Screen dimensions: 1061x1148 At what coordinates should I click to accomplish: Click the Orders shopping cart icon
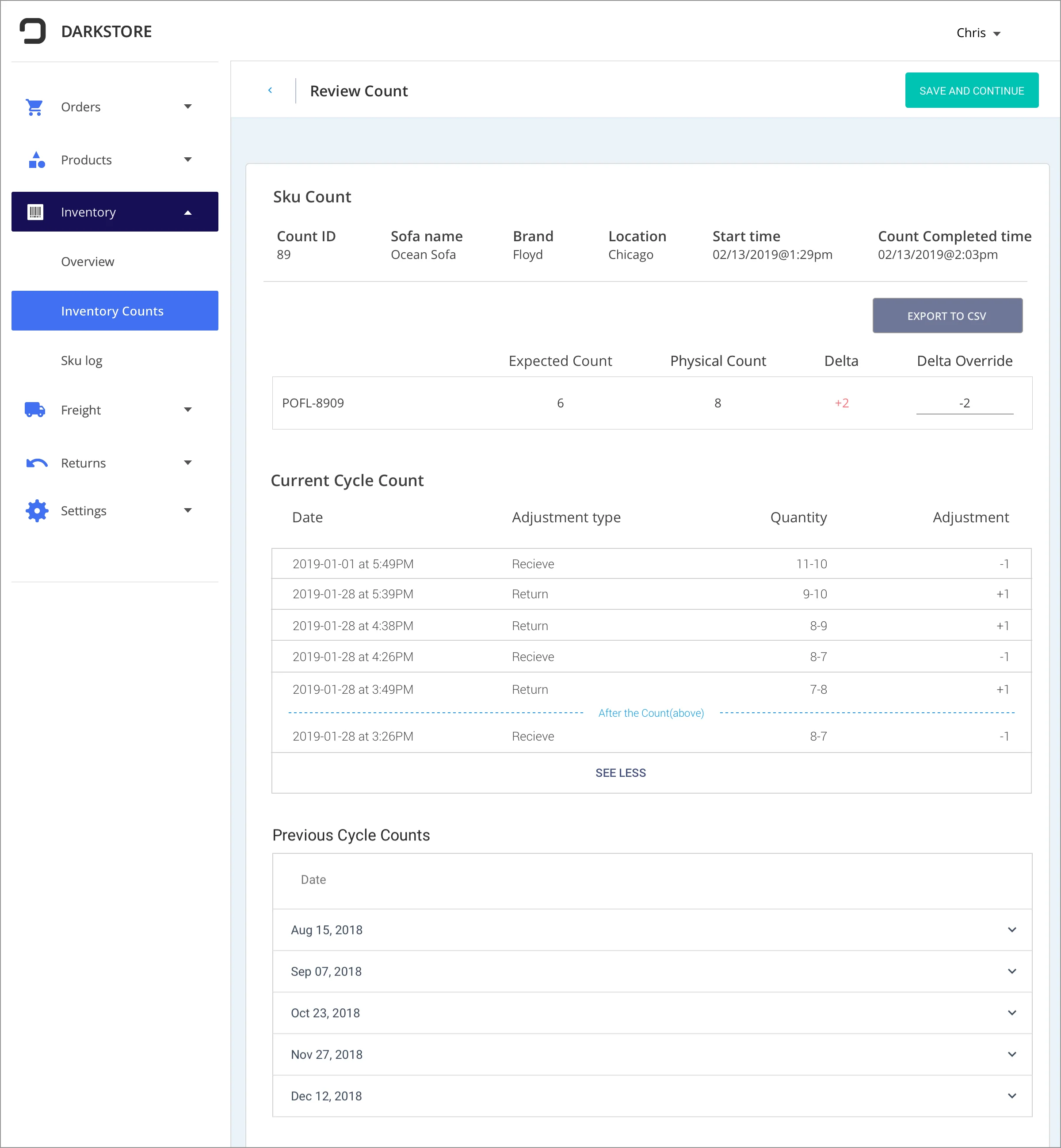(34, 106)
